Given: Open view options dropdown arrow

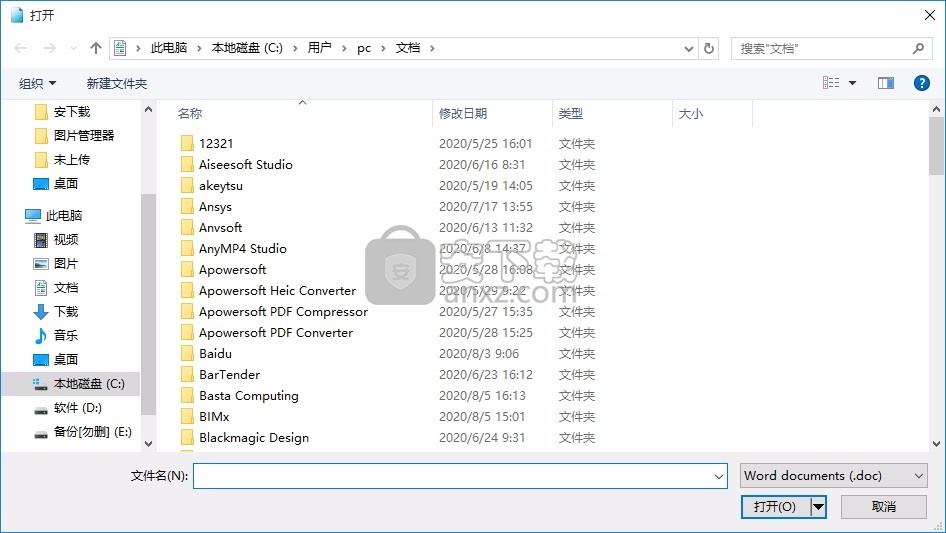Looking at the screenshot, I should pos(852,83).
